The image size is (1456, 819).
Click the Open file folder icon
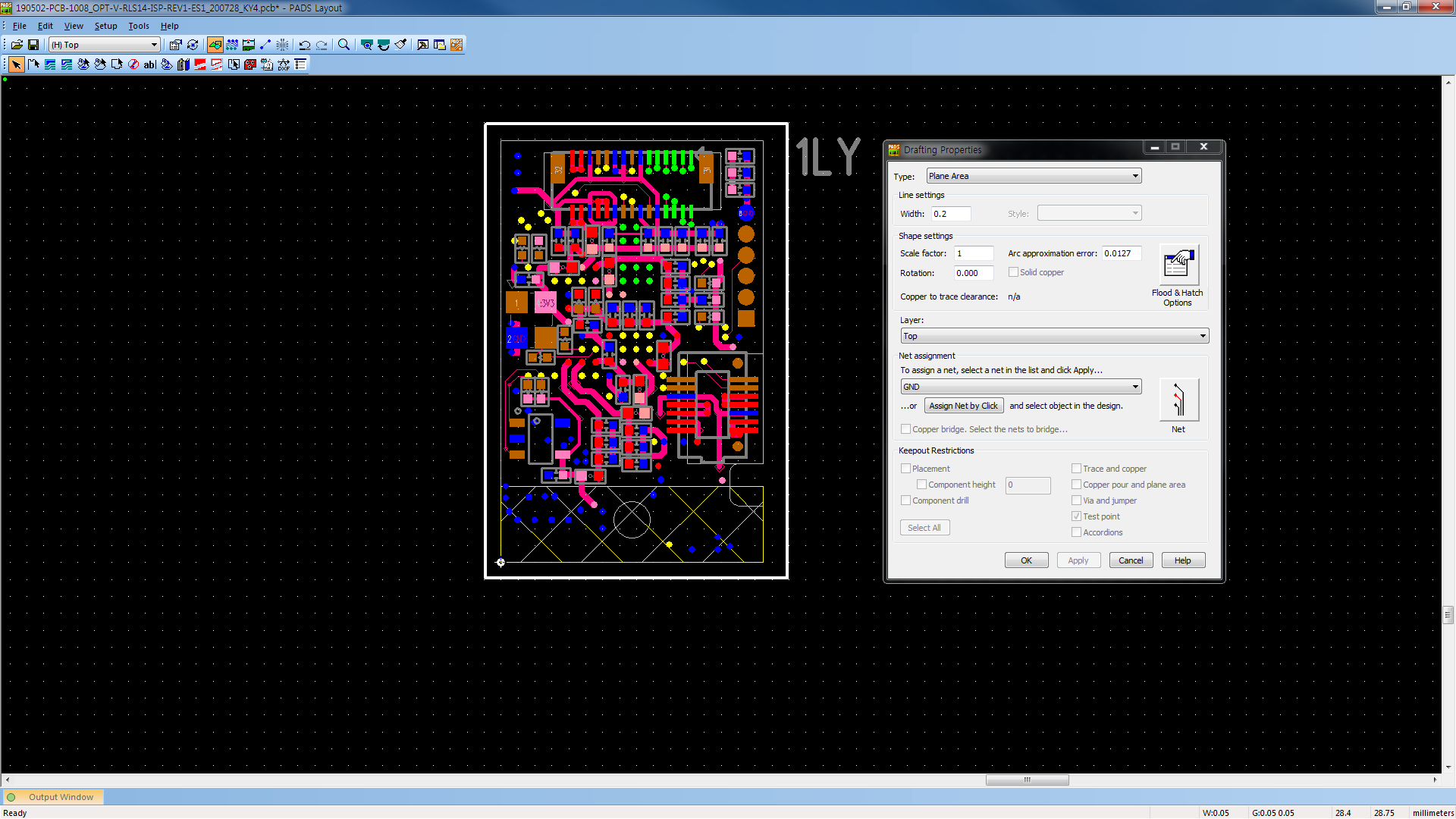(17, 45)
